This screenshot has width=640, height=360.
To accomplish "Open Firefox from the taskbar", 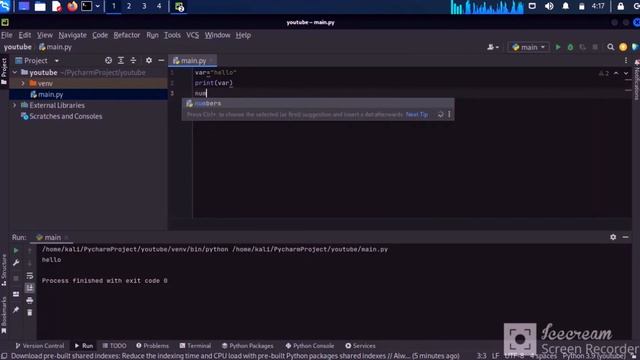I will tap(72, 7).
